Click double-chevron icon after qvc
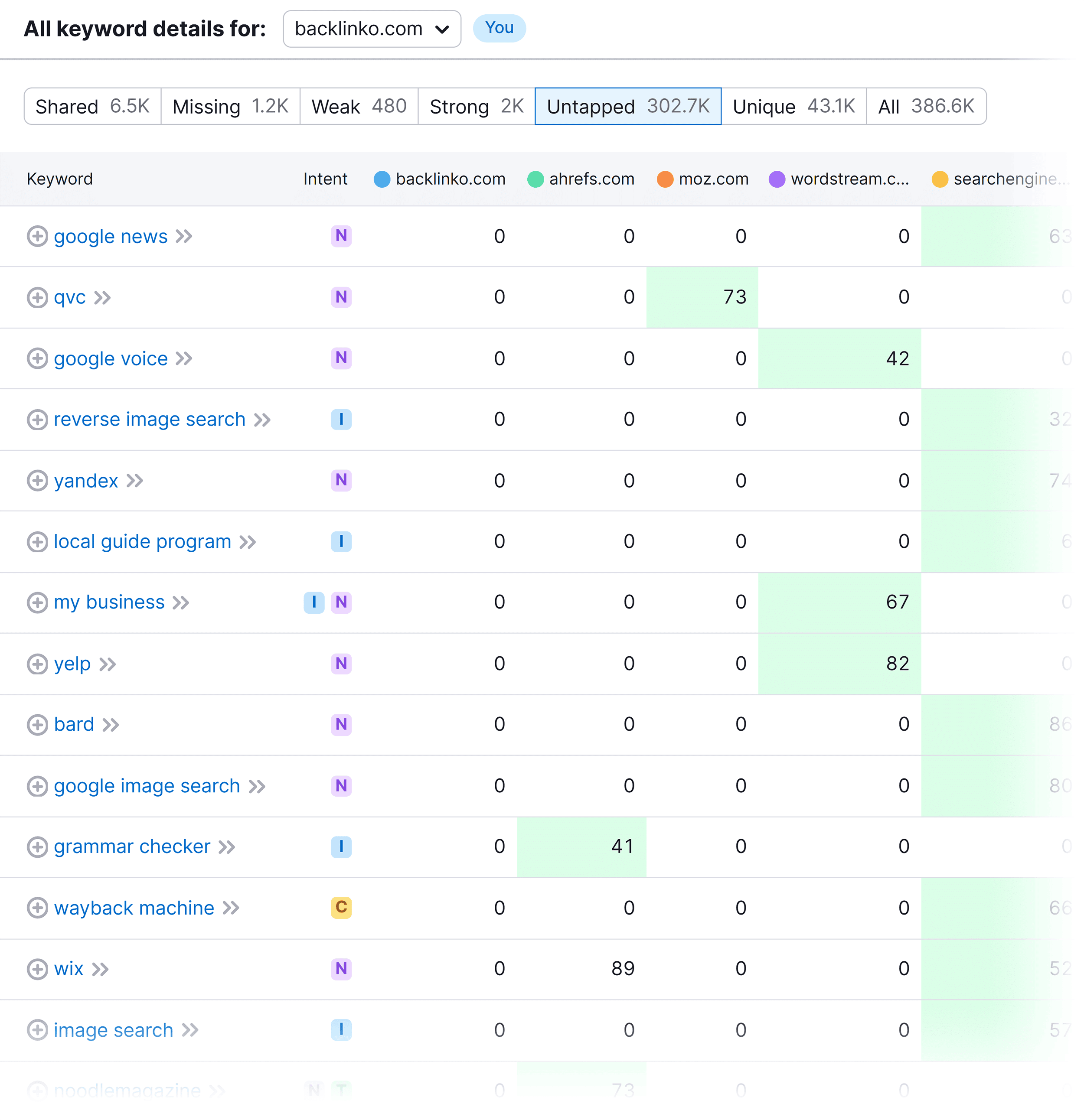Viewport: 1084px width, 1120px height. pyautogui.click(x=102, y=298)
